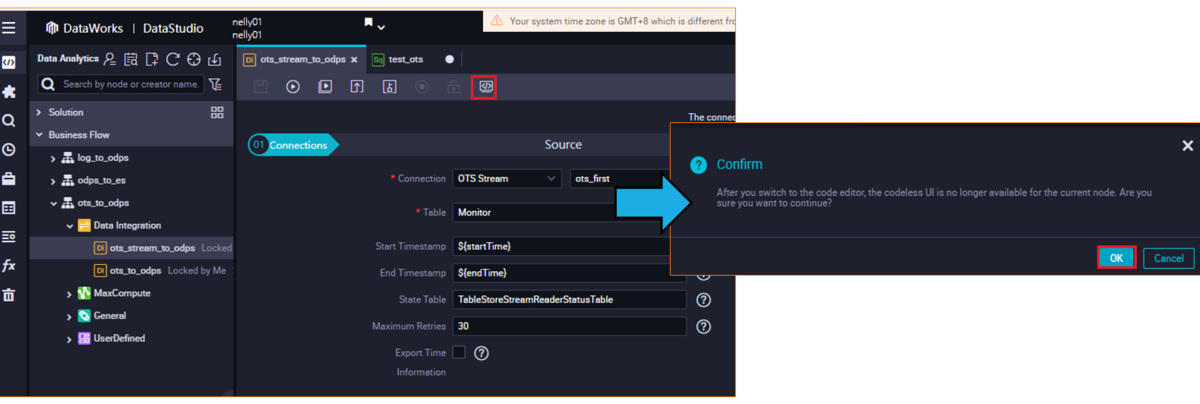The height and width of the screenshot is (404, 1200).
Task: Open Data Analytics code view in left rail
Action: (9, 62)
